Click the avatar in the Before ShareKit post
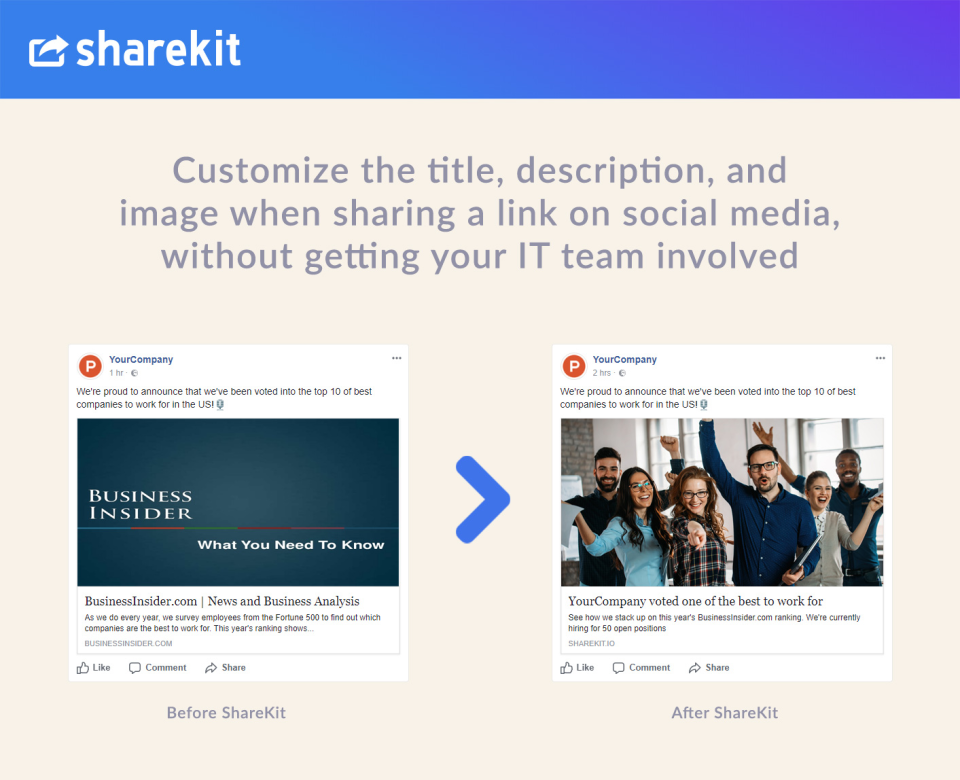Viewport: 960px width, 780px height. 90,366
